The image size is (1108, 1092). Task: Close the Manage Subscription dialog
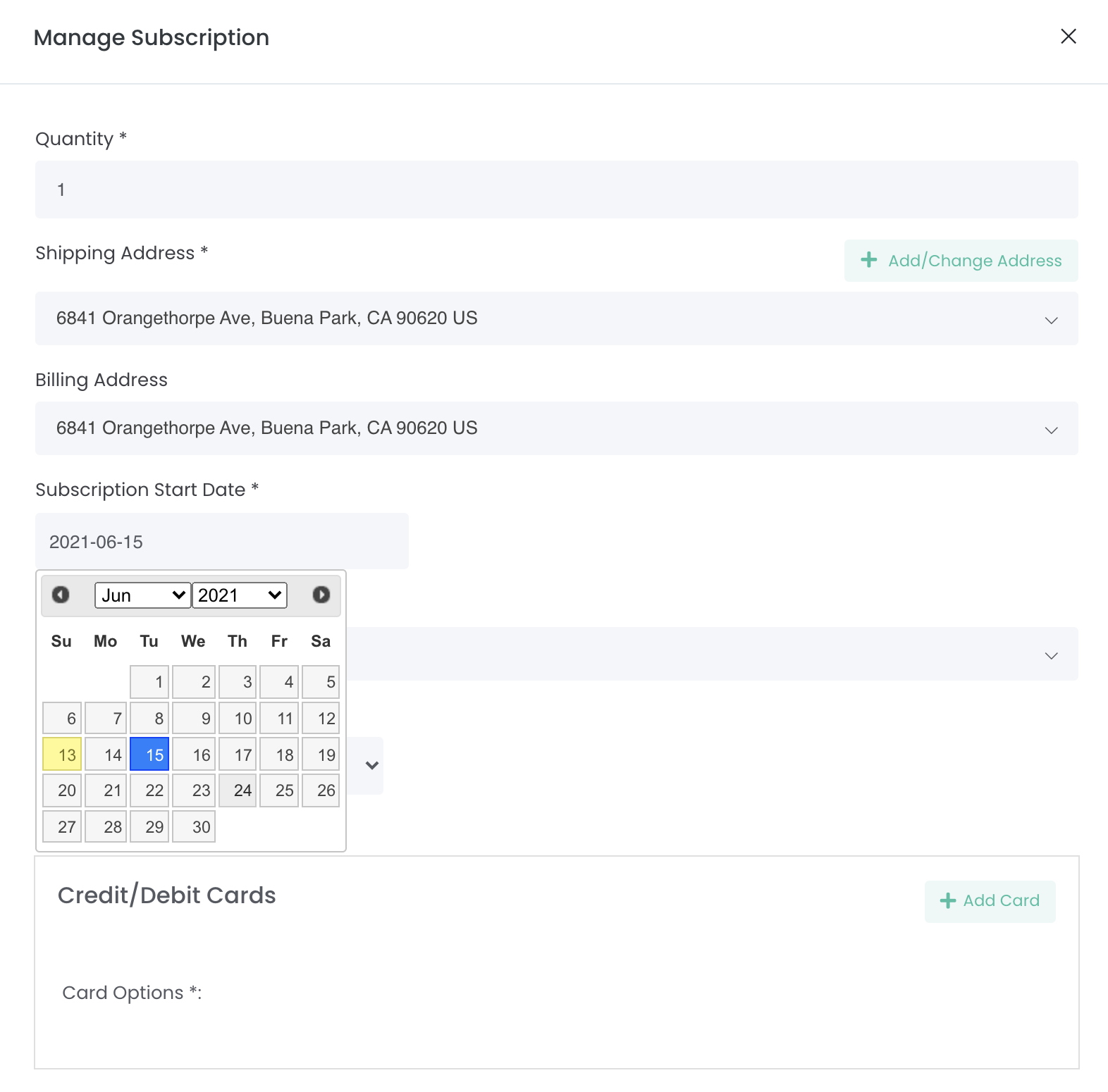click(x=1068, y=37)
